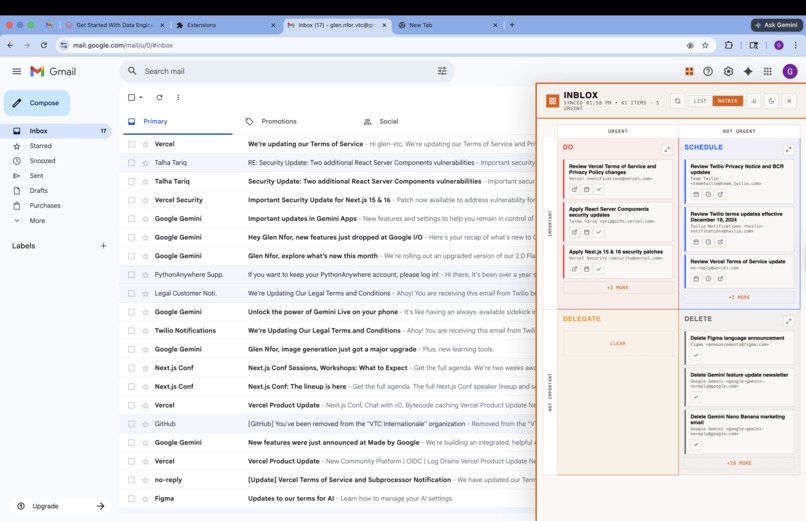Viewport: 806px width, 521px height.
Task: Switch to Promotions tab
Action: (x=279, y=121)
